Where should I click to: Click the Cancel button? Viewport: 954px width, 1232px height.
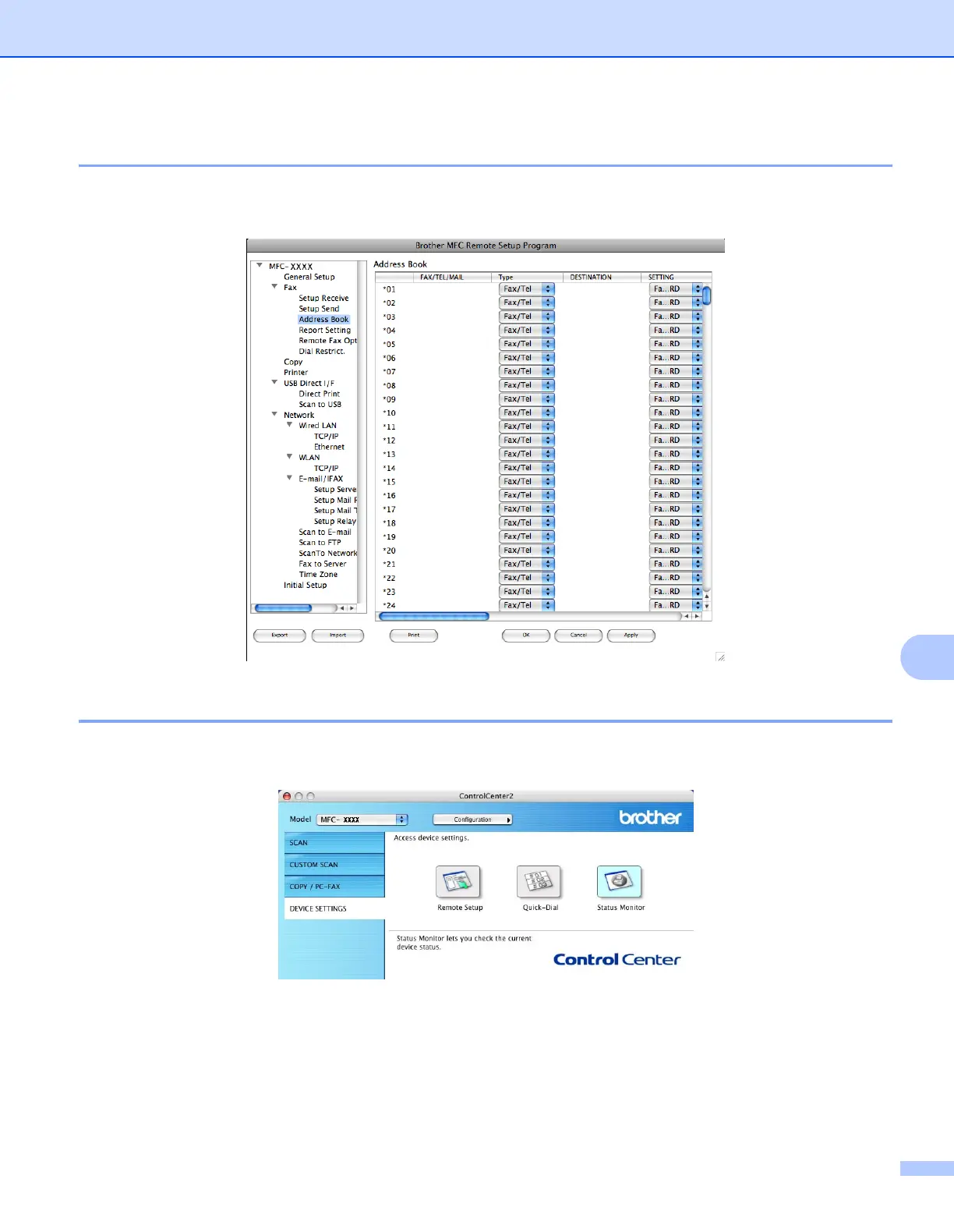(x=578, y=635)
